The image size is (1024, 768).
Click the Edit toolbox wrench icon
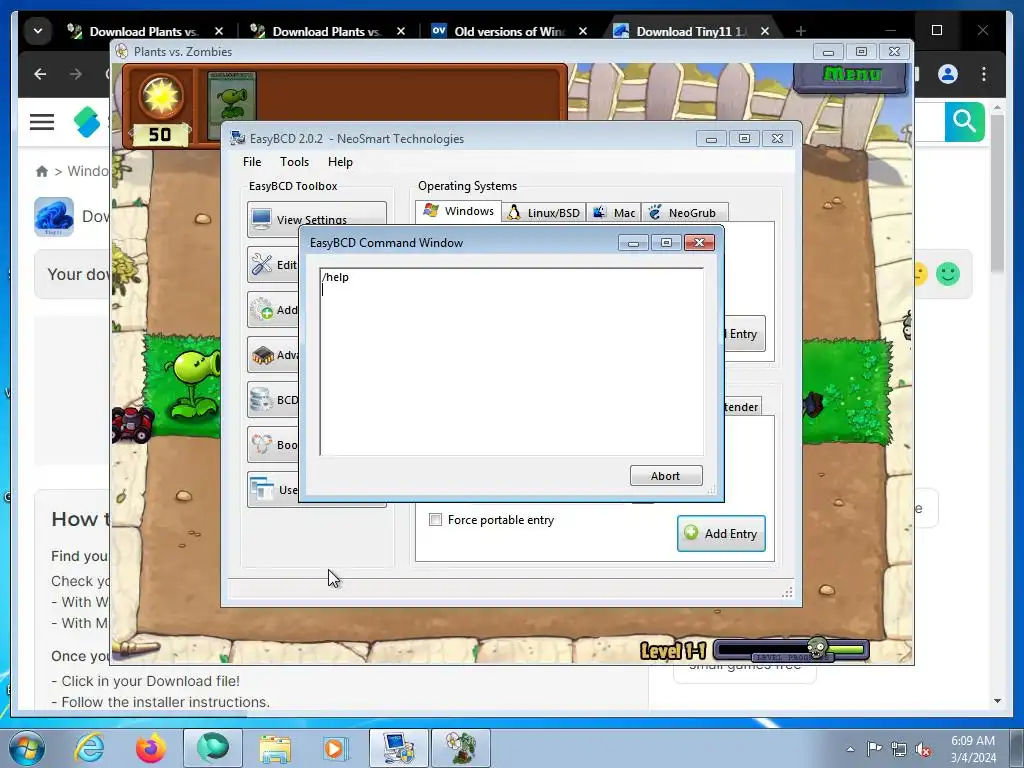(x=261, y=264)
